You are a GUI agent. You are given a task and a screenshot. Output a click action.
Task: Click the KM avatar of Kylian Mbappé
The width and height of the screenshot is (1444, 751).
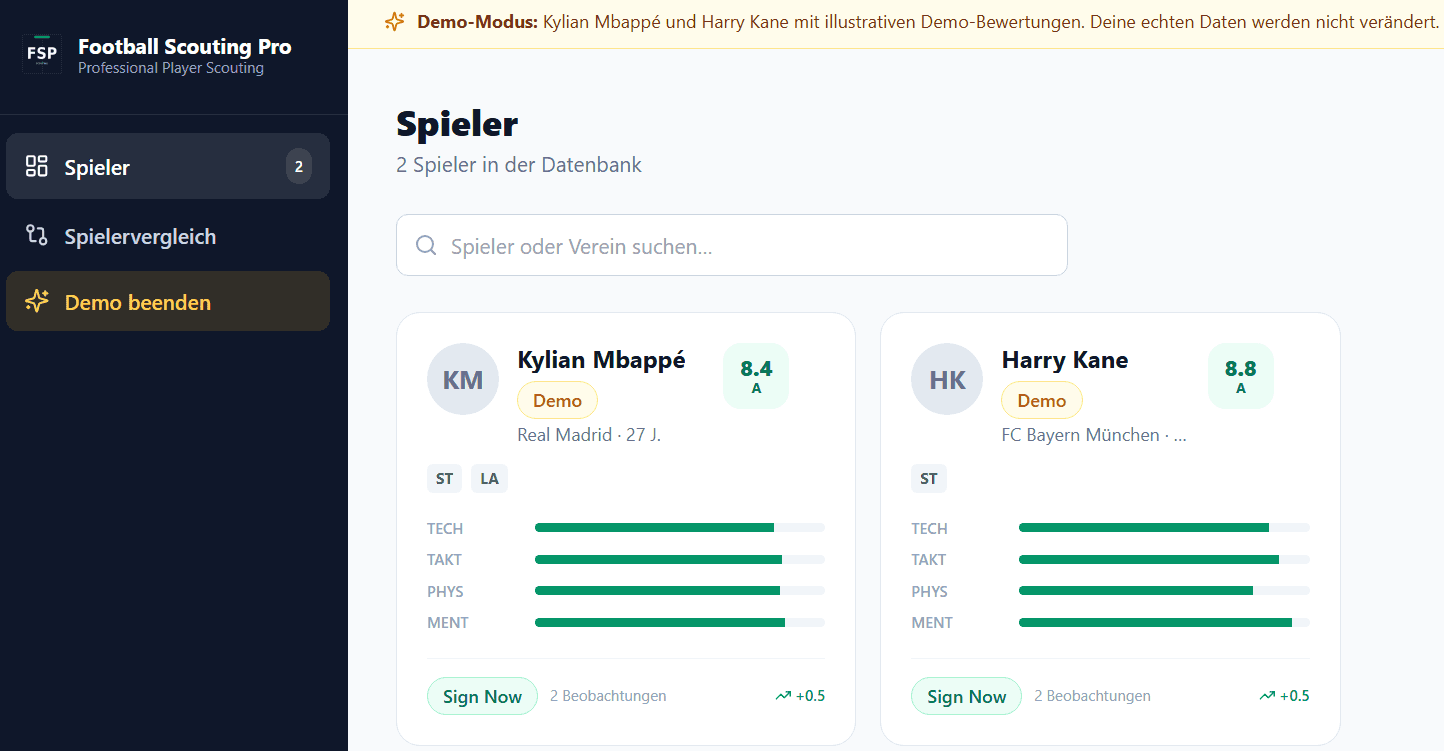[463, 379]
